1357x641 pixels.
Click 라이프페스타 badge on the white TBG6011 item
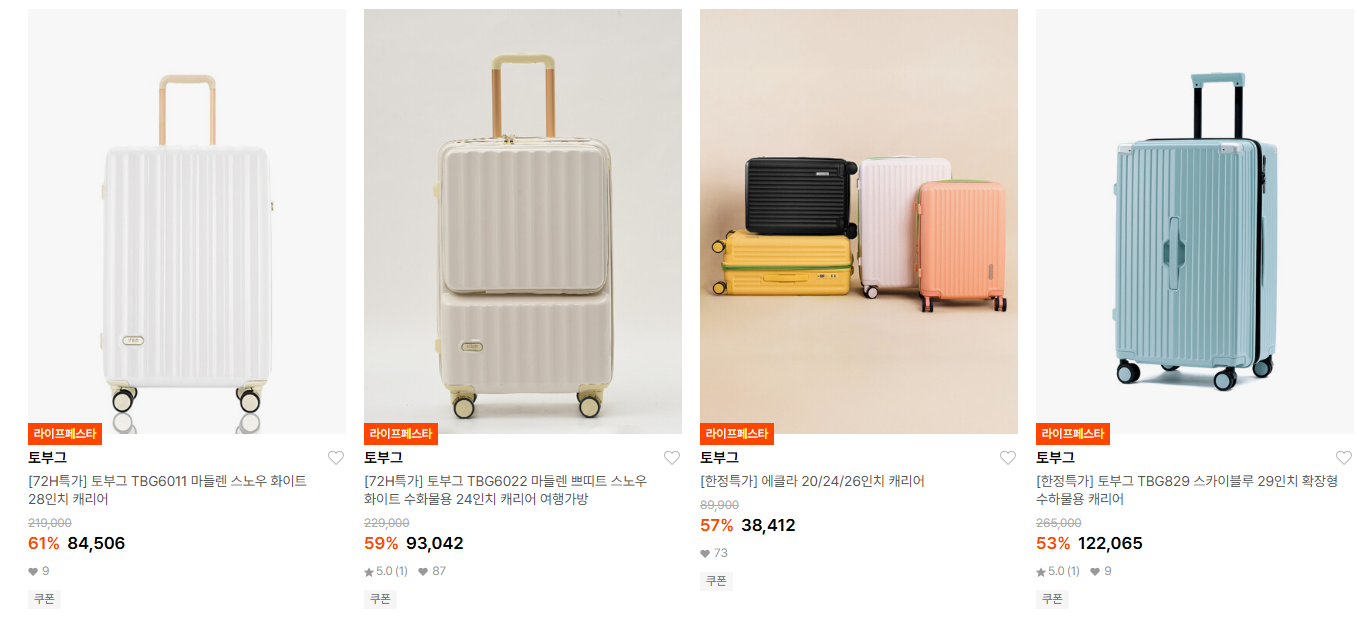pyautogui.click(x=65, y=434)
